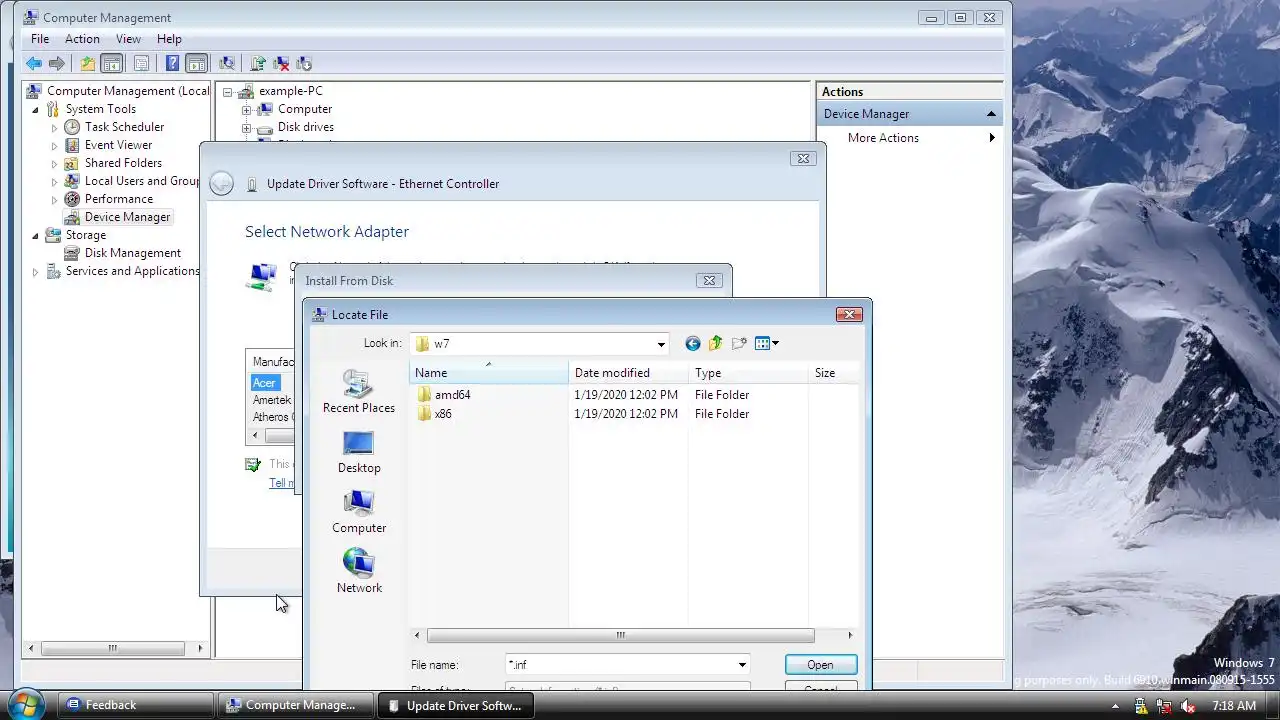
Task: Click the blue Help question mark icon
Action: (x=173, y=63)
